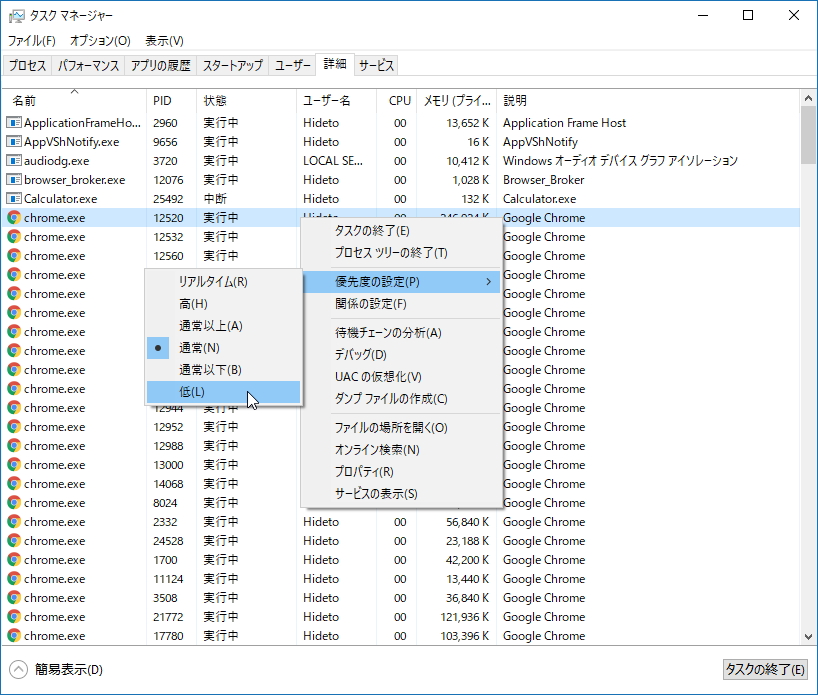Click Chrome icon for PID 21772
The image size is (818, 695).
14,617
